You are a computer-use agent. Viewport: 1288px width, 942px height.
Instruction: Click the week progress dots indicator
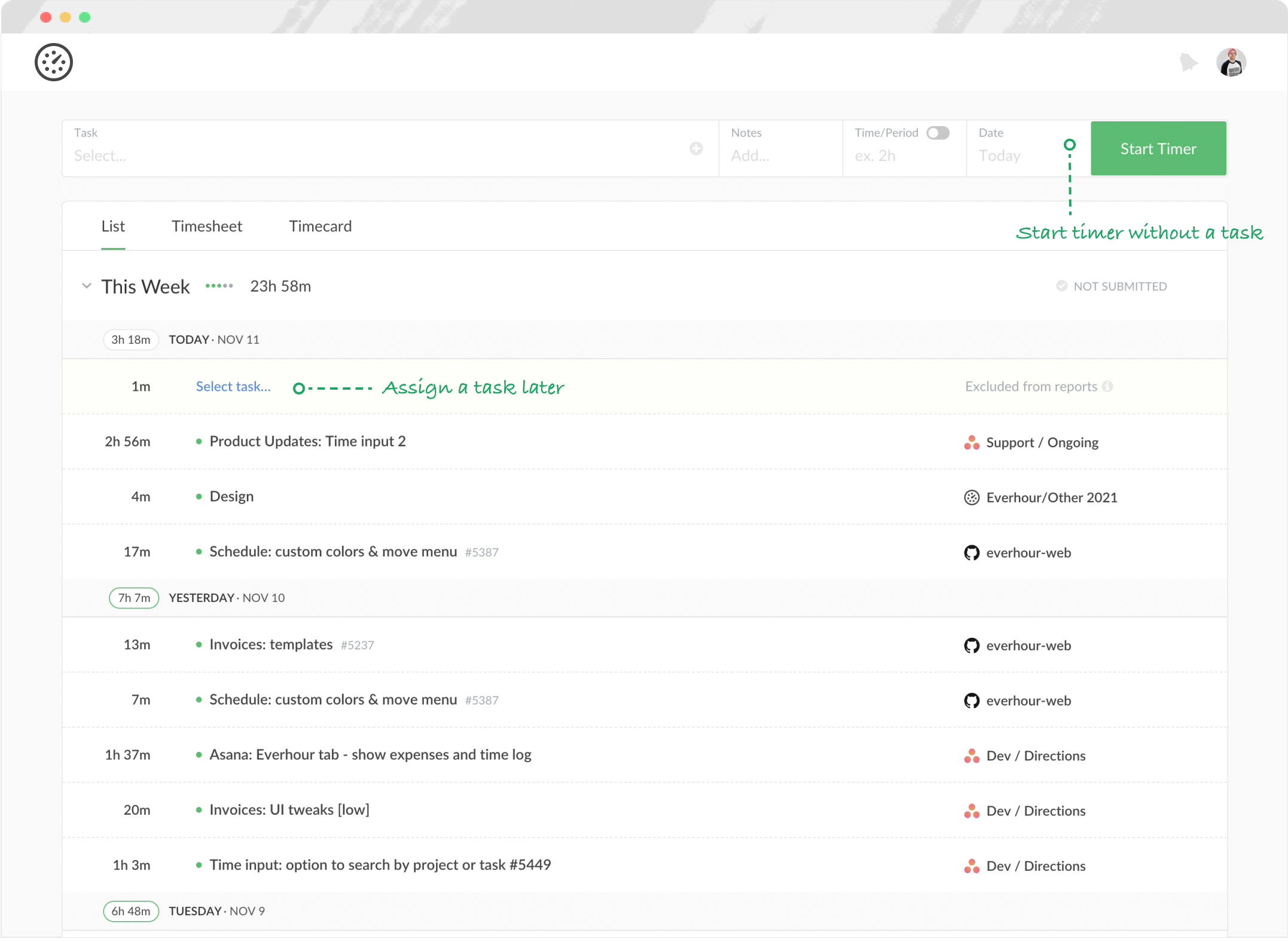click(x=219, y=286)
